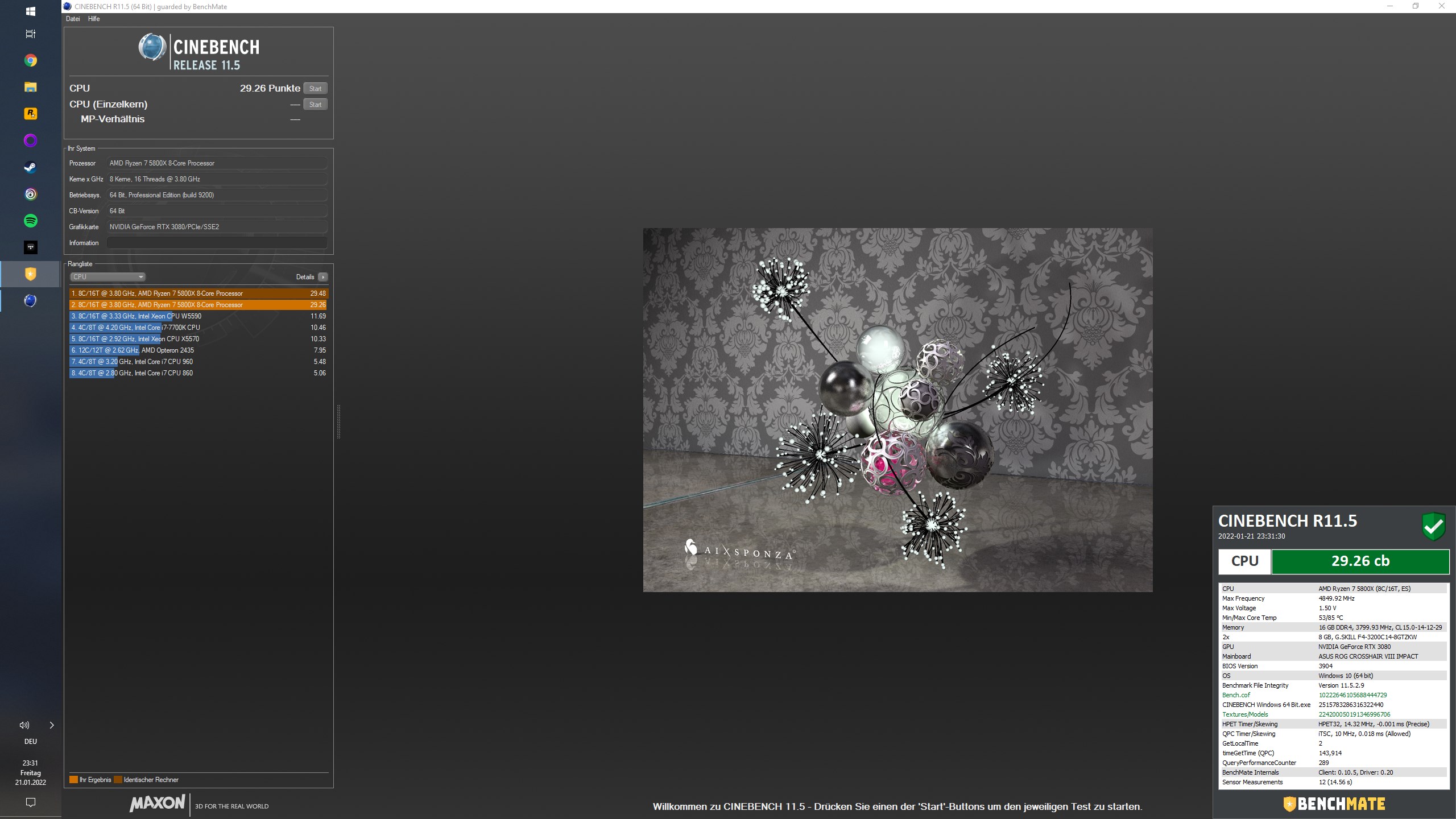Select the Intel Core i7 CPU 960 row

(198, 362)
